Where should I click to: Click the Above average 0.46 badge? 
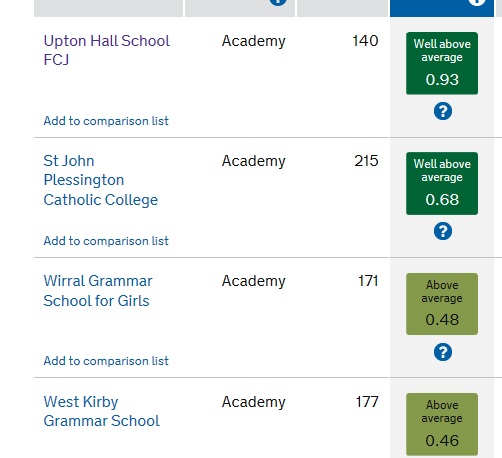coord(442,424)
